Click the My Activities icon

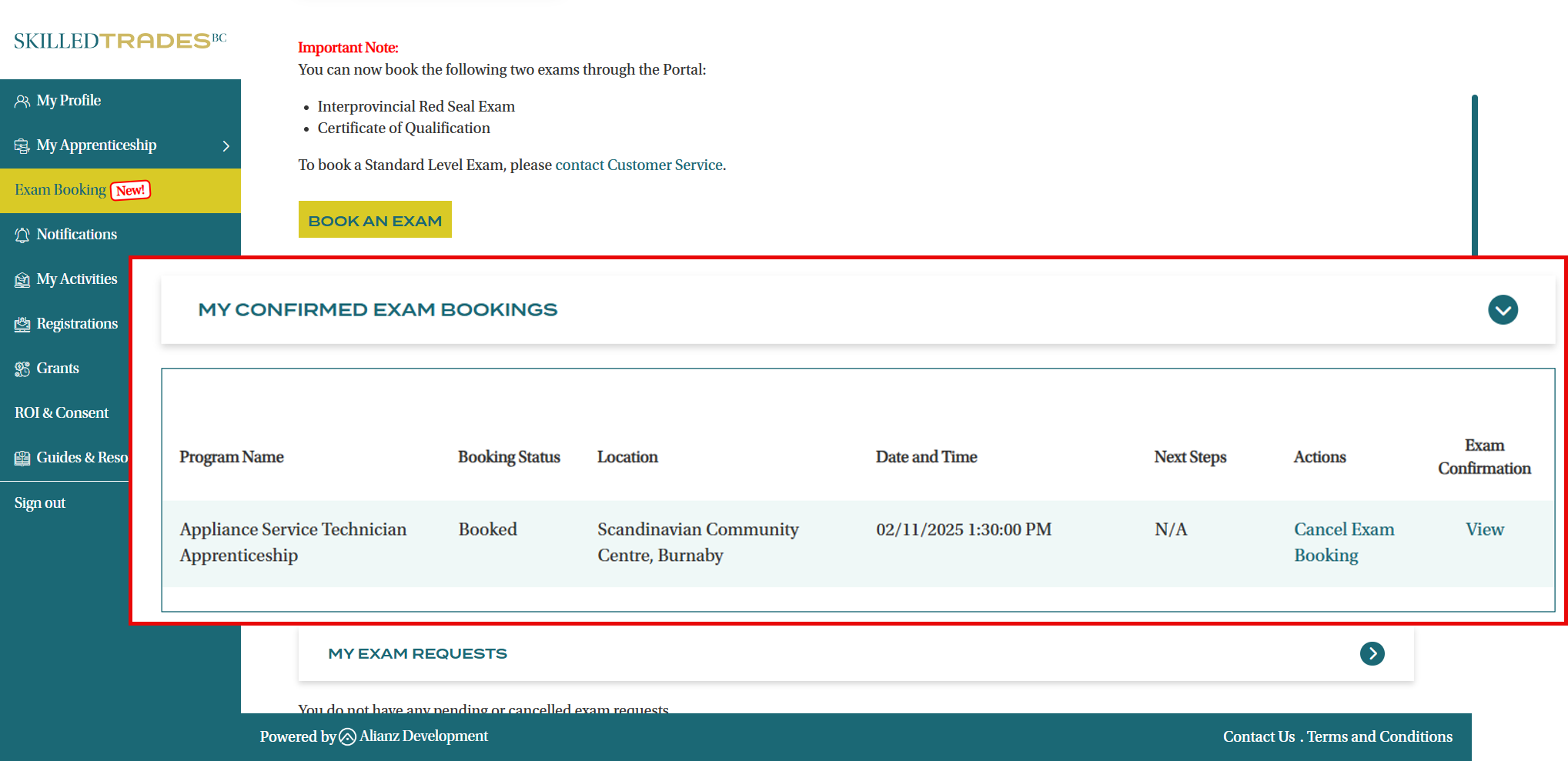point(22,280)
